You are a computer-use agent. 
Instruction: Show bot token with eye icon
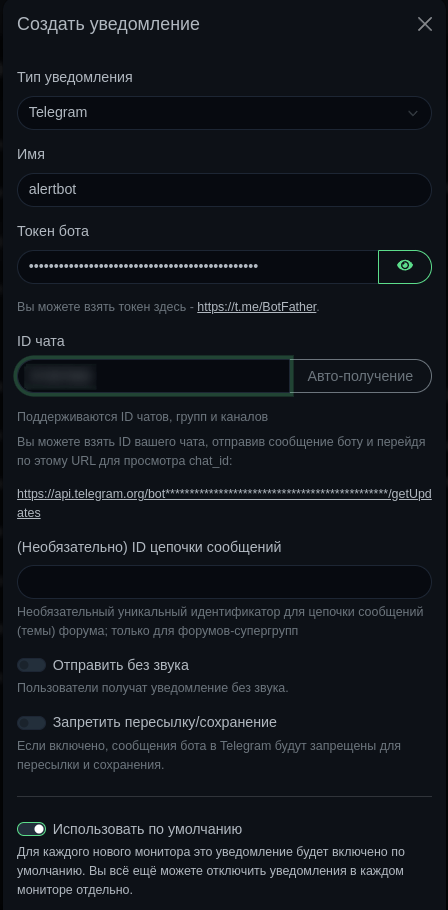point(405,267)
